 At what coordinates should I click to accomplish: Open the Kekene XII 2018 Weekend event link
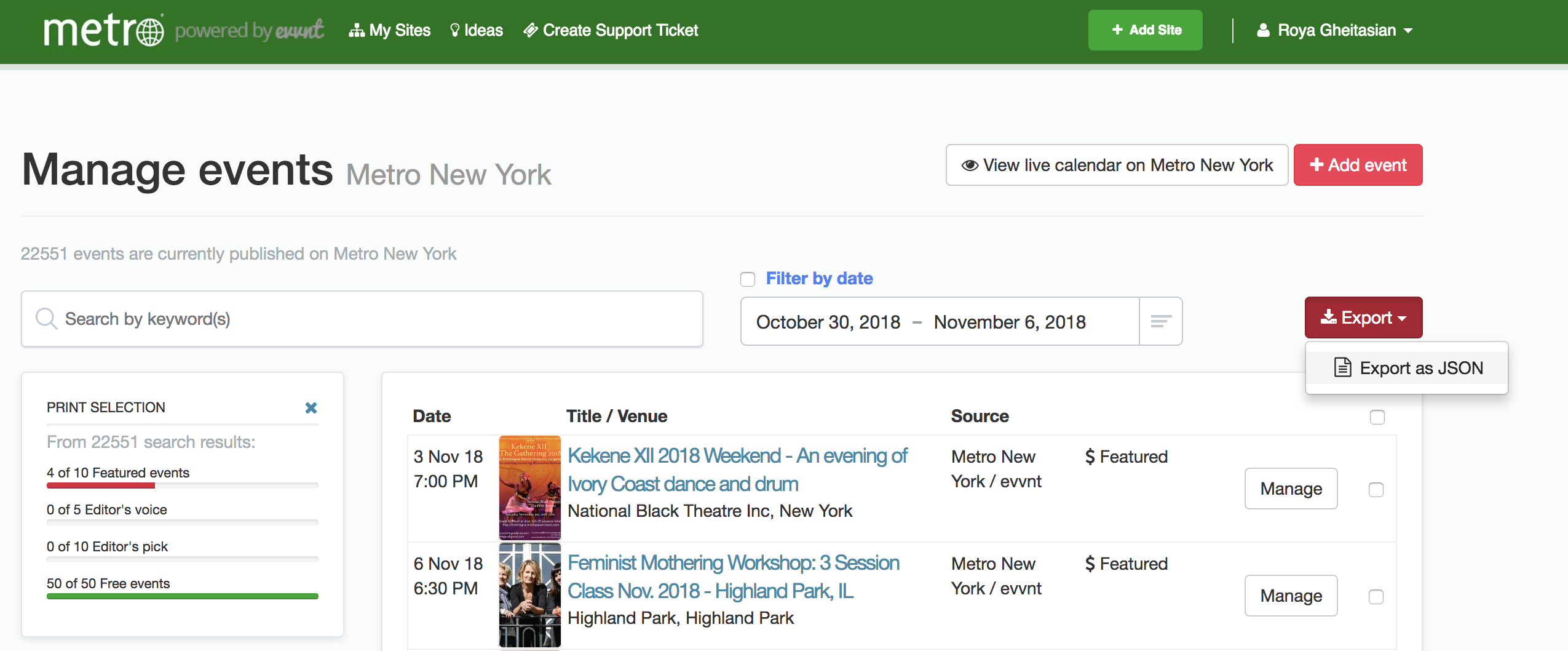pos(737,469)
